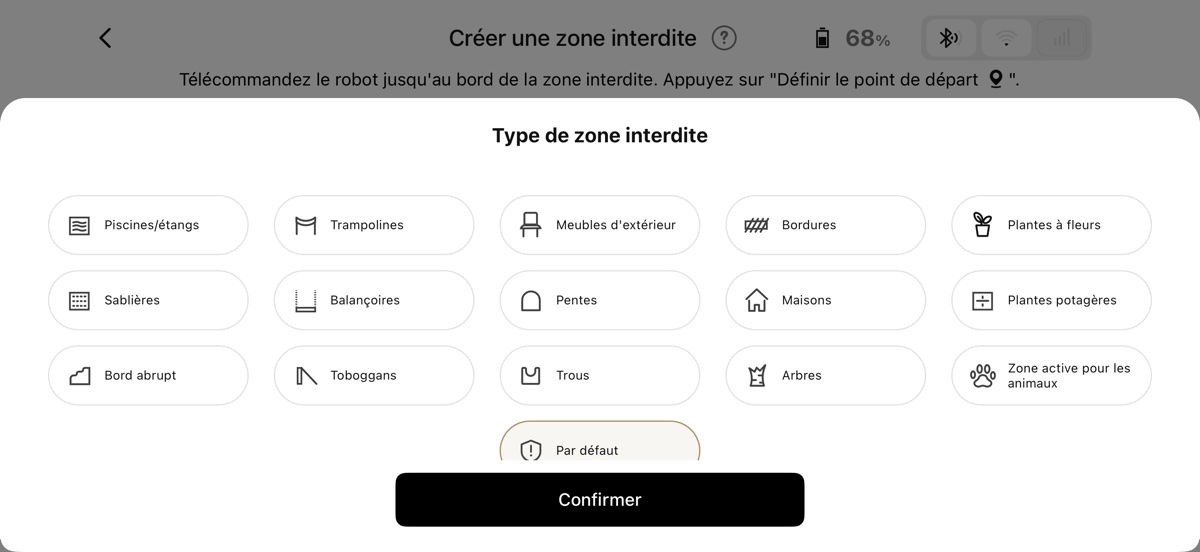Select the Piscines/étangs zone type
The image size is (1200, 552).
point(148,225)
